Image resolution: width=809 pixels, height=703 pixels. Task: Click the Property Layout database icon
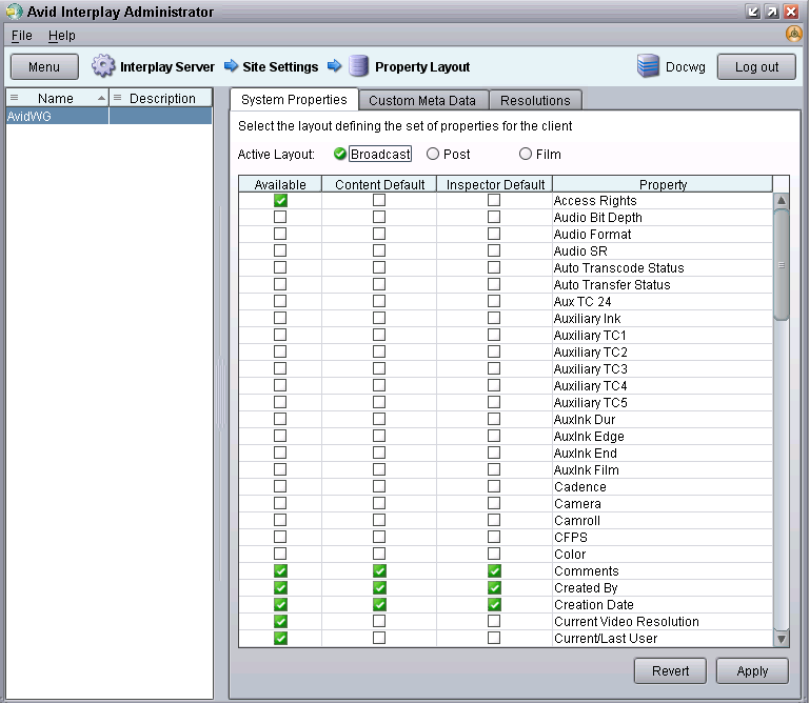pos(358,66)
